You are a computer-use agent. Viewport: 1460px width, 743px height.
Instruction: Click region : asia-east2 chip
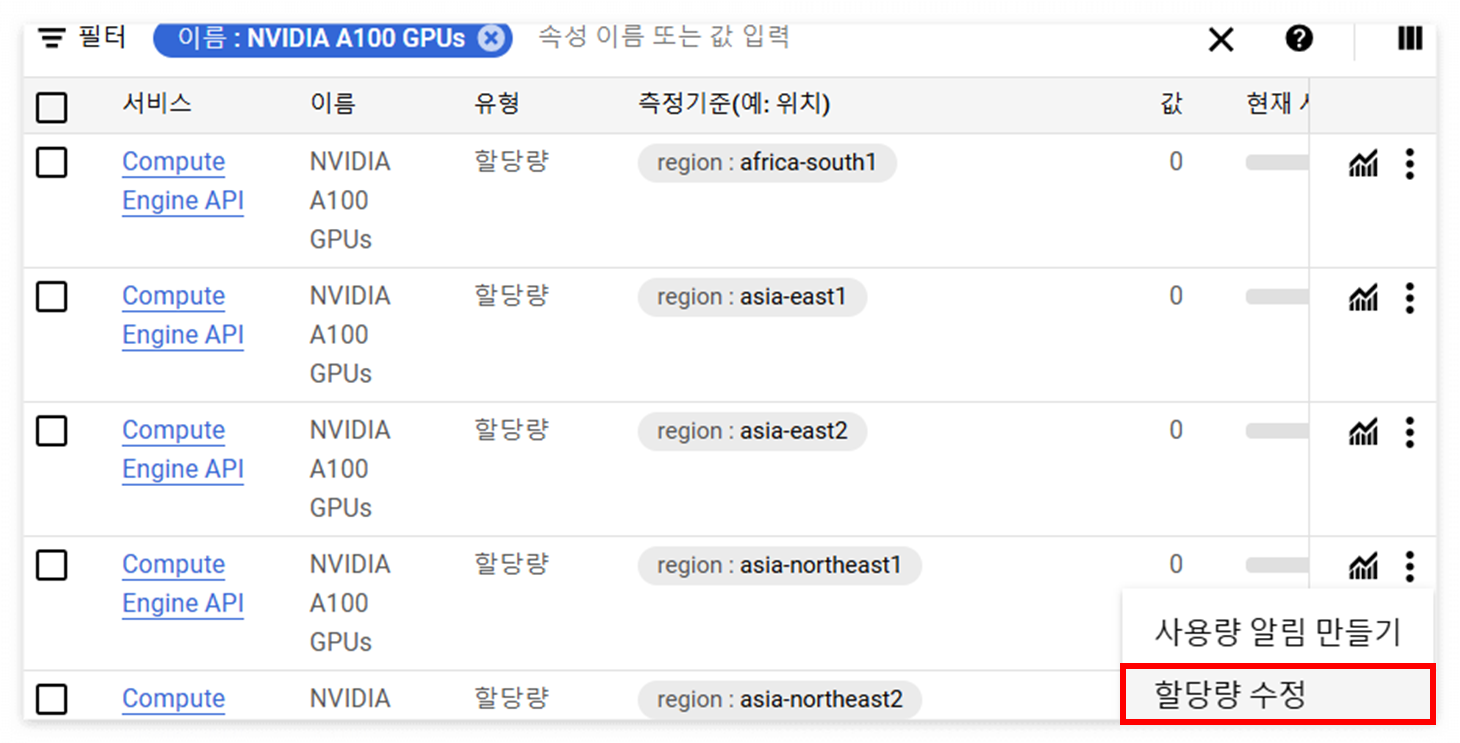click(x=752, y=431)
